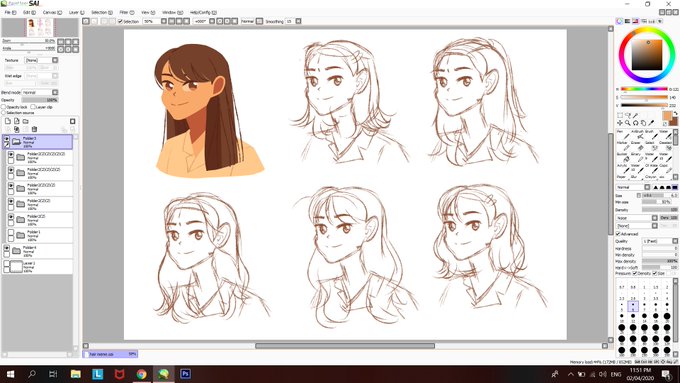
Task: Open the Layer menu
Action: click(x=76, y=13)
